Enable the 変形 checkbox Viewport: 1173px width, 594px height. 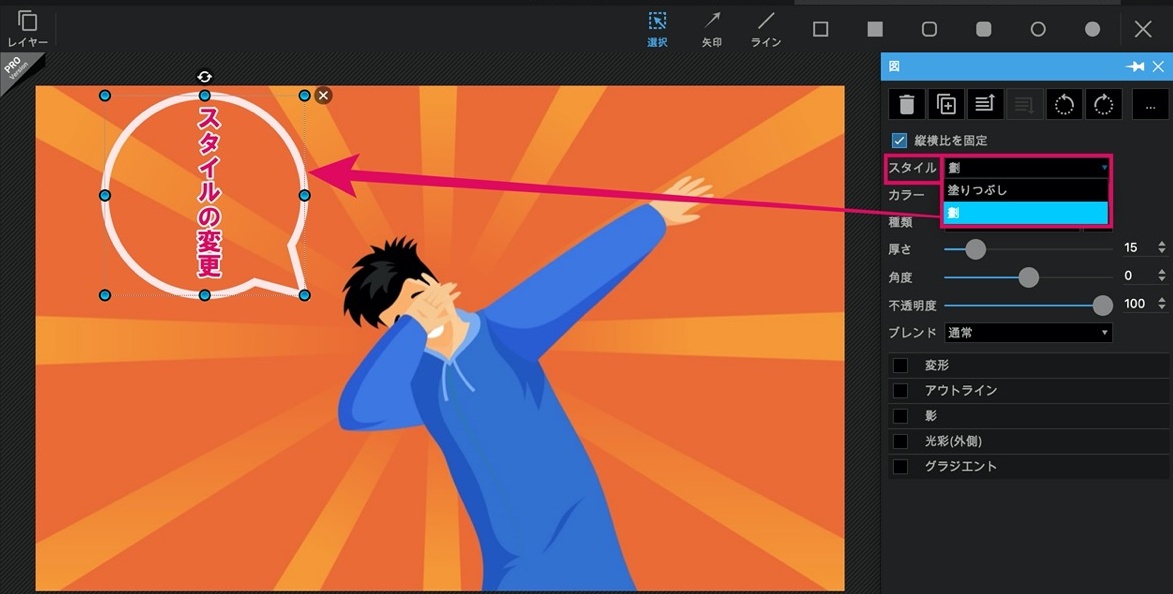pyautogui.click(x=901, y=365)
